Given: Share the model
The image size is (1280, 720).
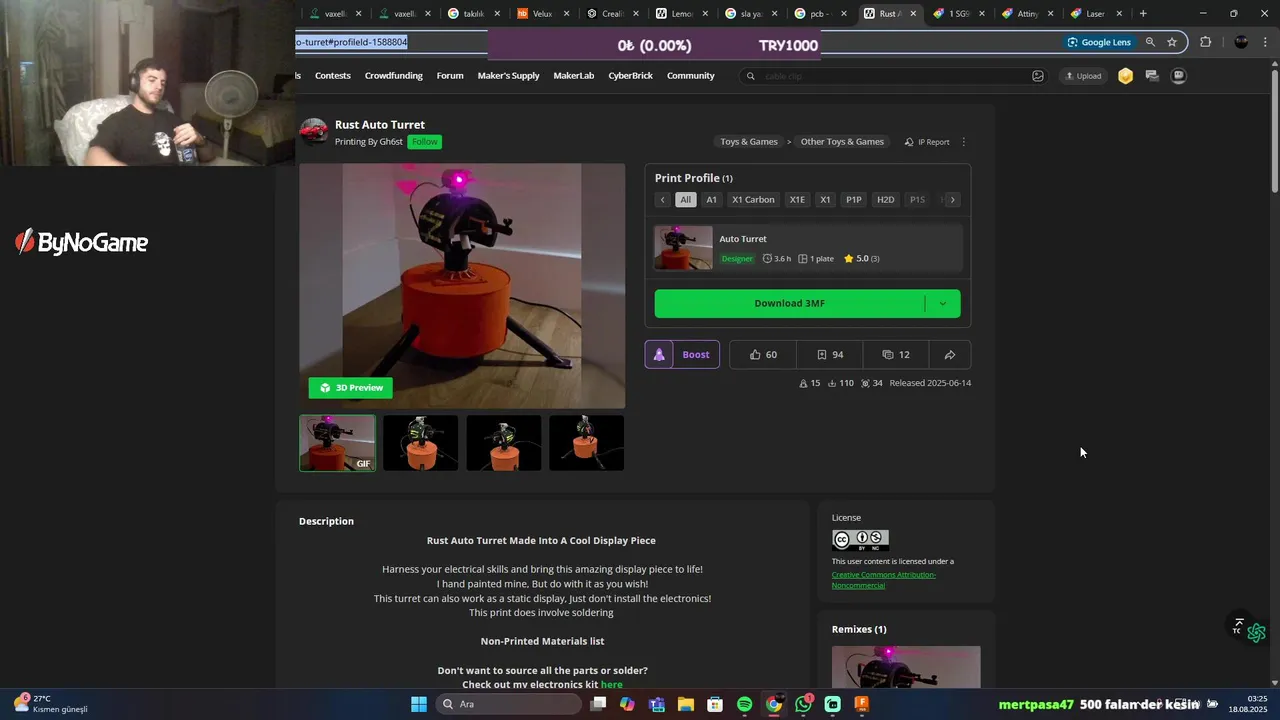Looking at the screenshot, I should pos(950,354).
